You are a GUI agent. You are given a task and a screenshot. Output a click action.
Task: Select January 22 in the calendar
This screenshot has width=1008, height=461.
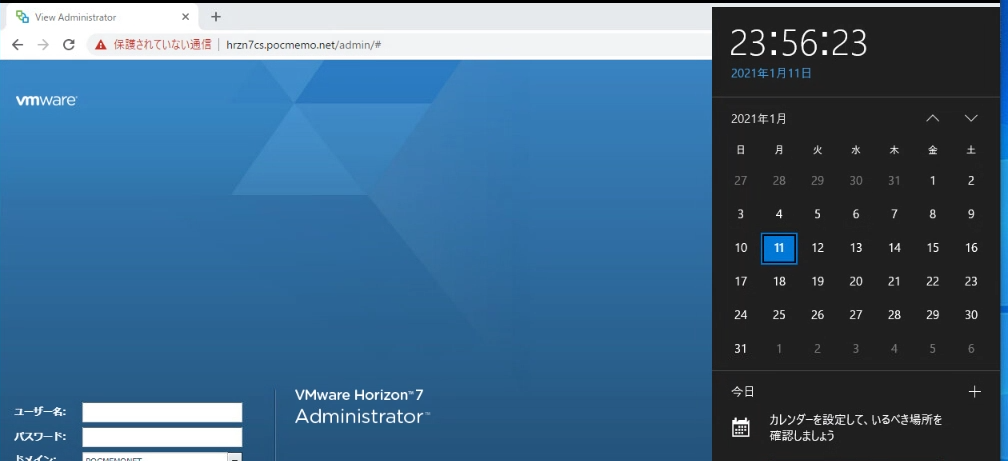pyautogui.click(x=933, y=282)
